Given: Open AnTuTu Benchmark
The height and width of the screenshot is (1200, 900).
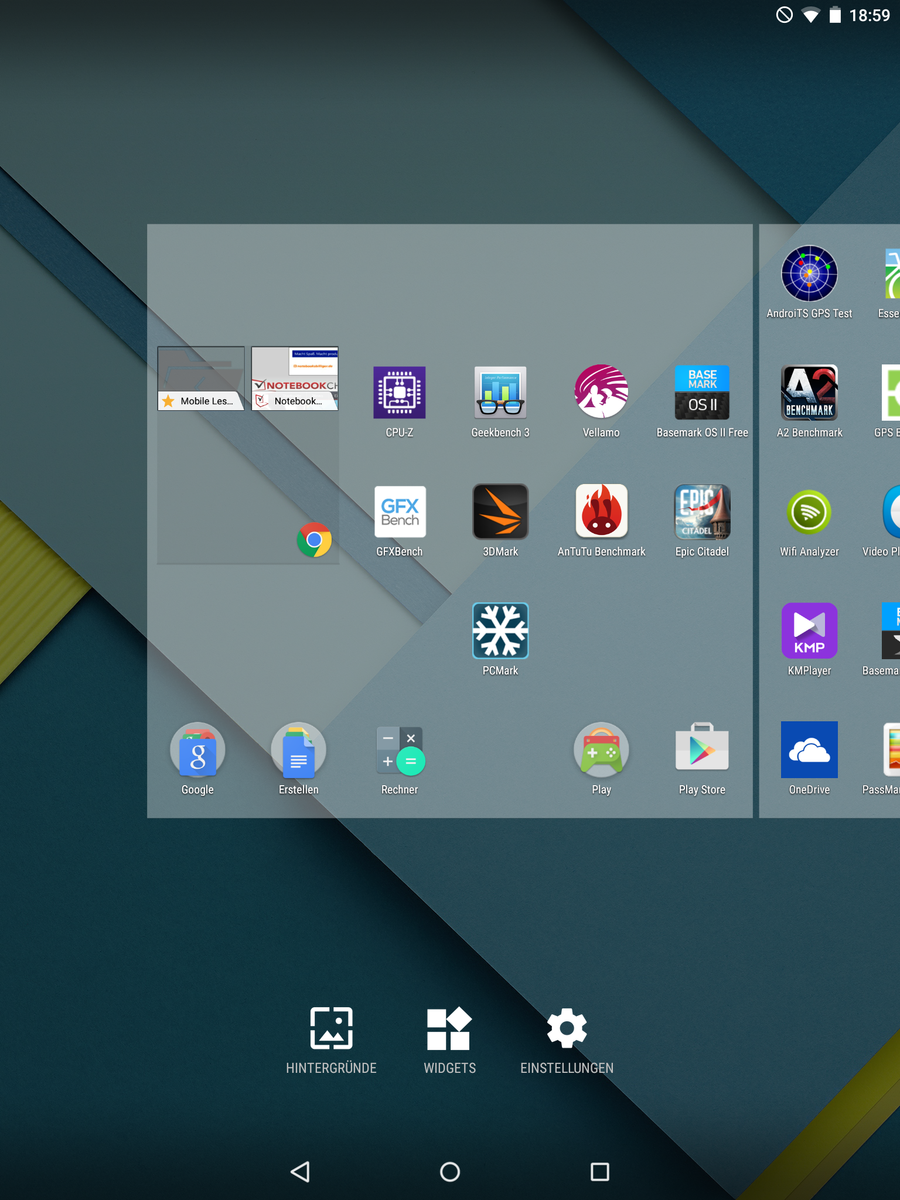Looking at the screenshot, I should point(601,512).
